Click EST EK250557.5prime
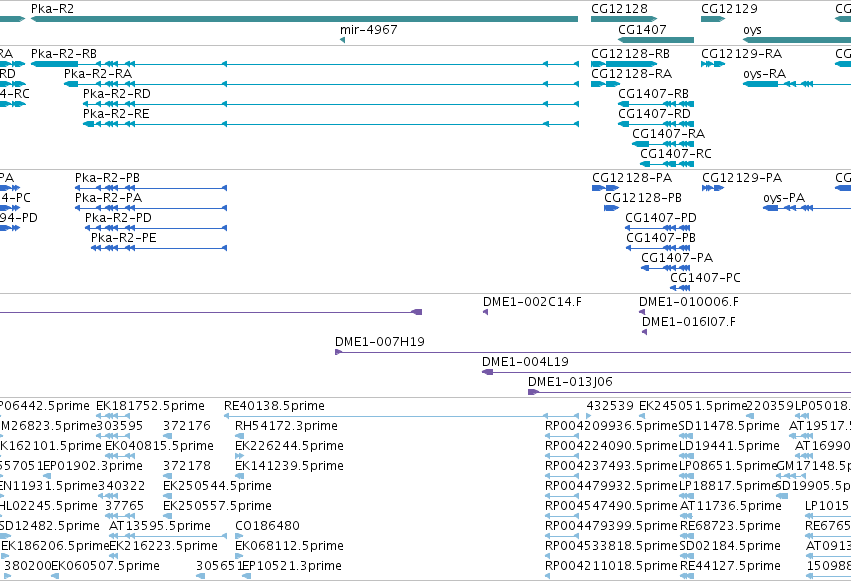Viewport: 851px width, 581px height. 167,516
